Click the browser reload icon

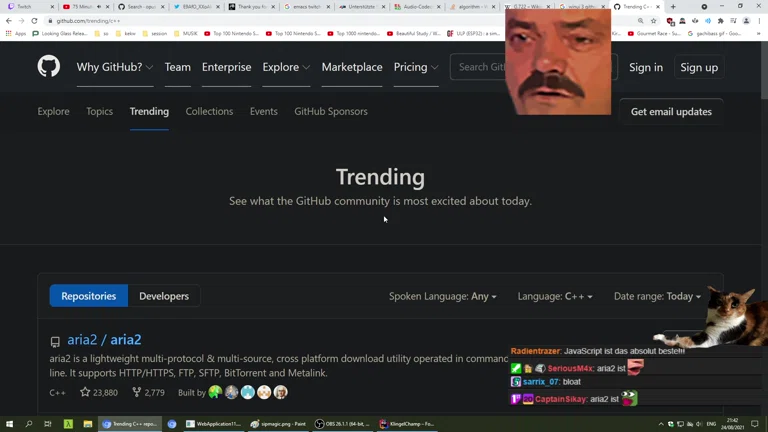[34, 20]
